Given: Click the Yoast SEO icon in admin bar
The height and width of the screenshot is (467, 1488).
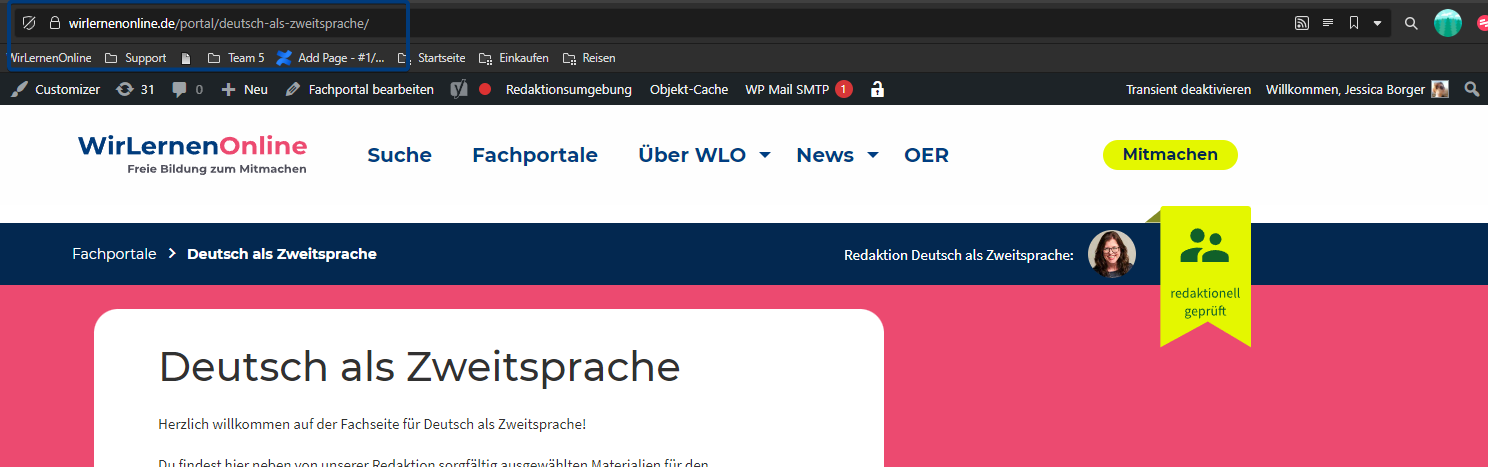Looking at the screenshot, I should (x=457, y=89).
